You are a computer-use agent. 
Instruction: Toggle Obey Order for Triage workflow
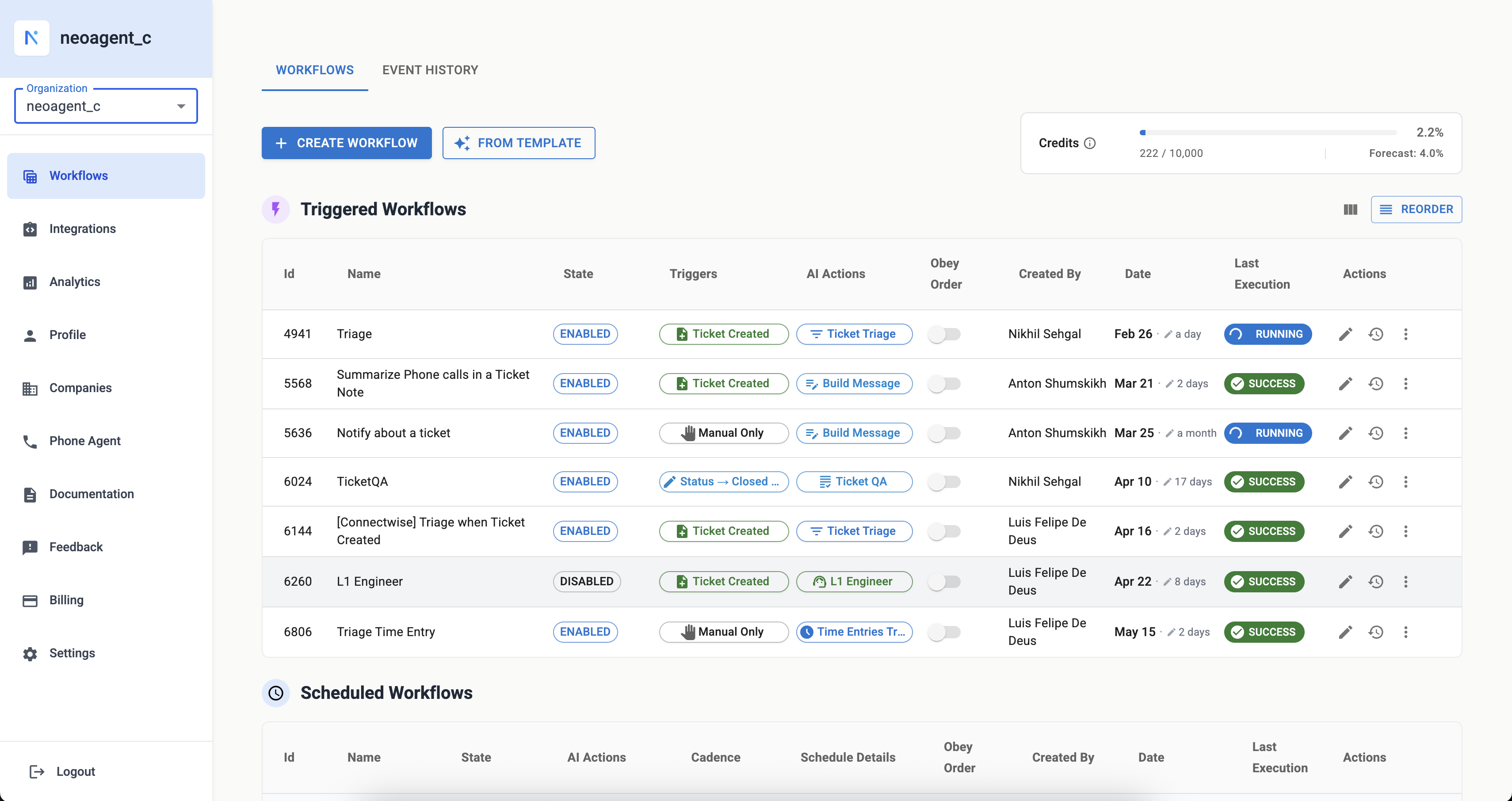click(944, 335)
